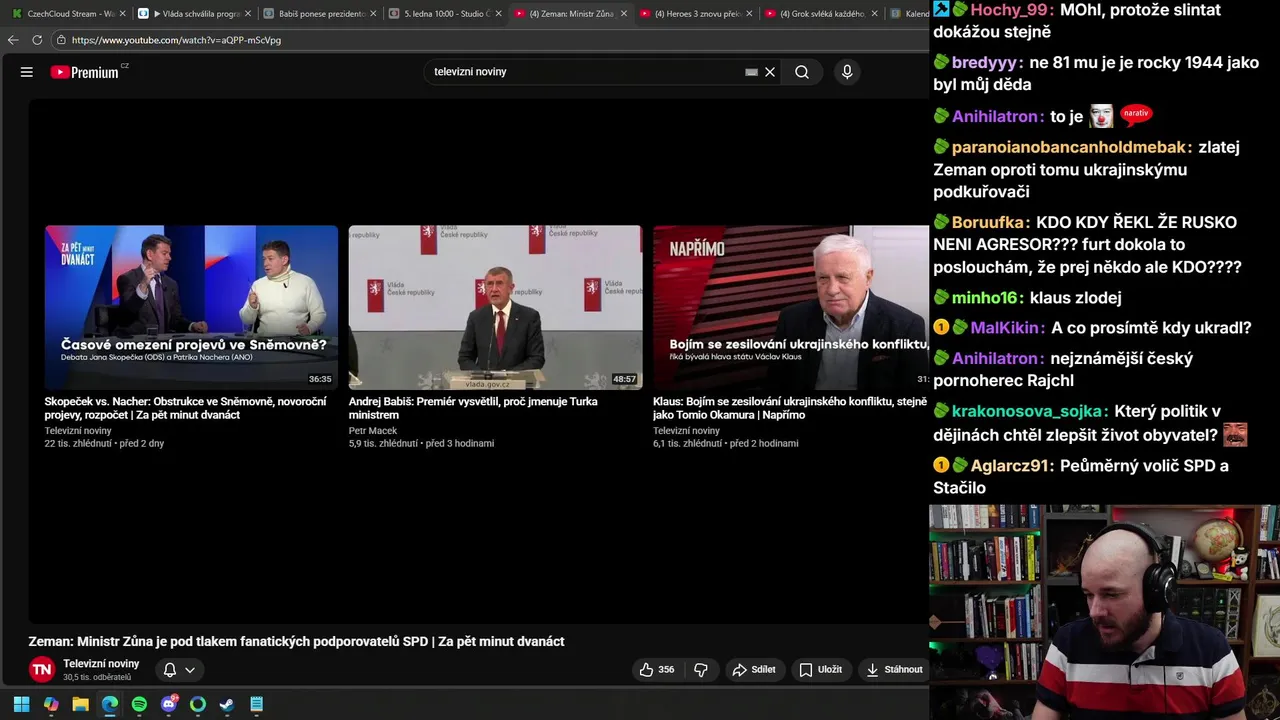Clear the search box with X
Image resolution: width=1280 pixels, height=720 pixels.
tap(770, 72)
